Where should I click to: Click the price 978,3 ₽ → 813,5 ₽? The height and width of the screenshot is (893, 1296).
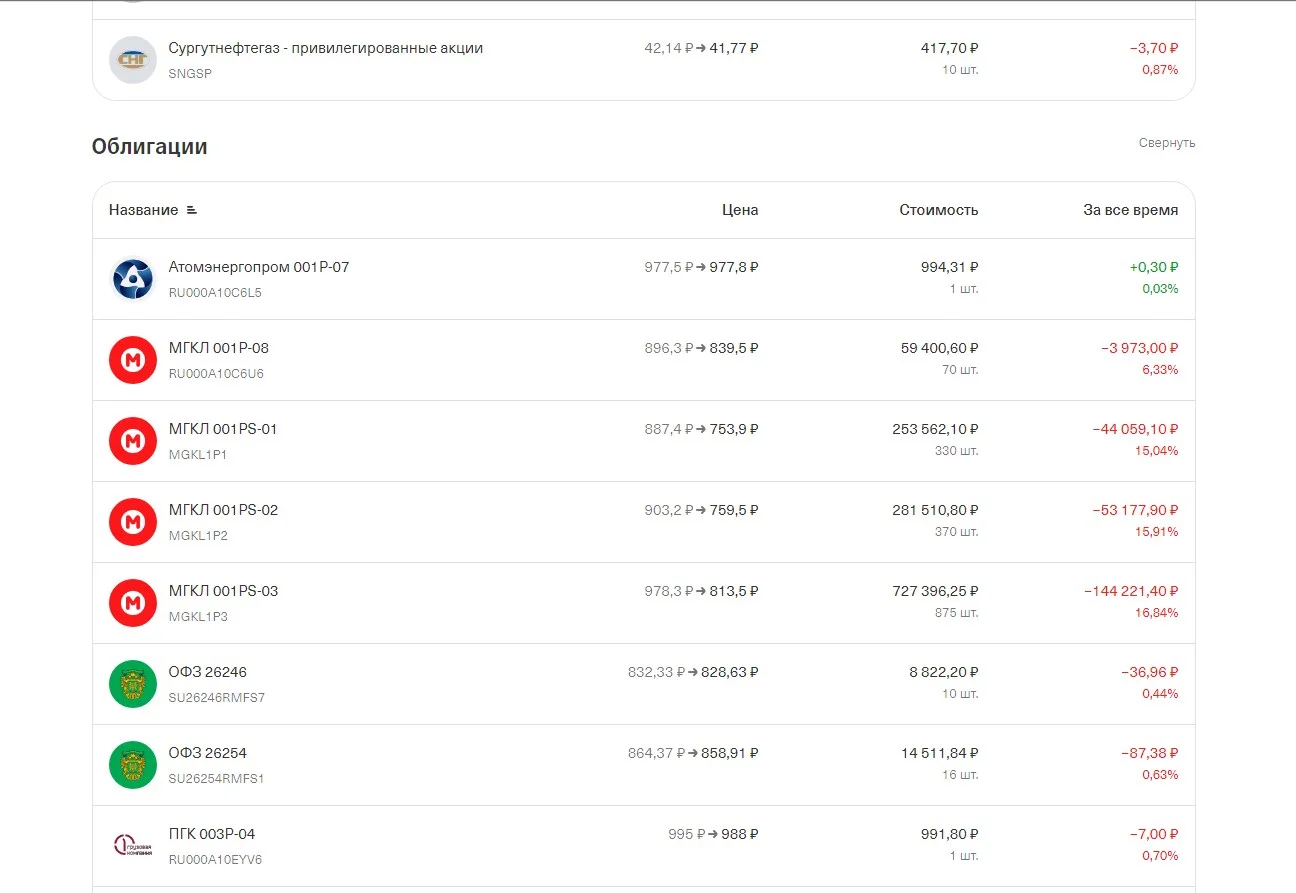tap(702, 591)
